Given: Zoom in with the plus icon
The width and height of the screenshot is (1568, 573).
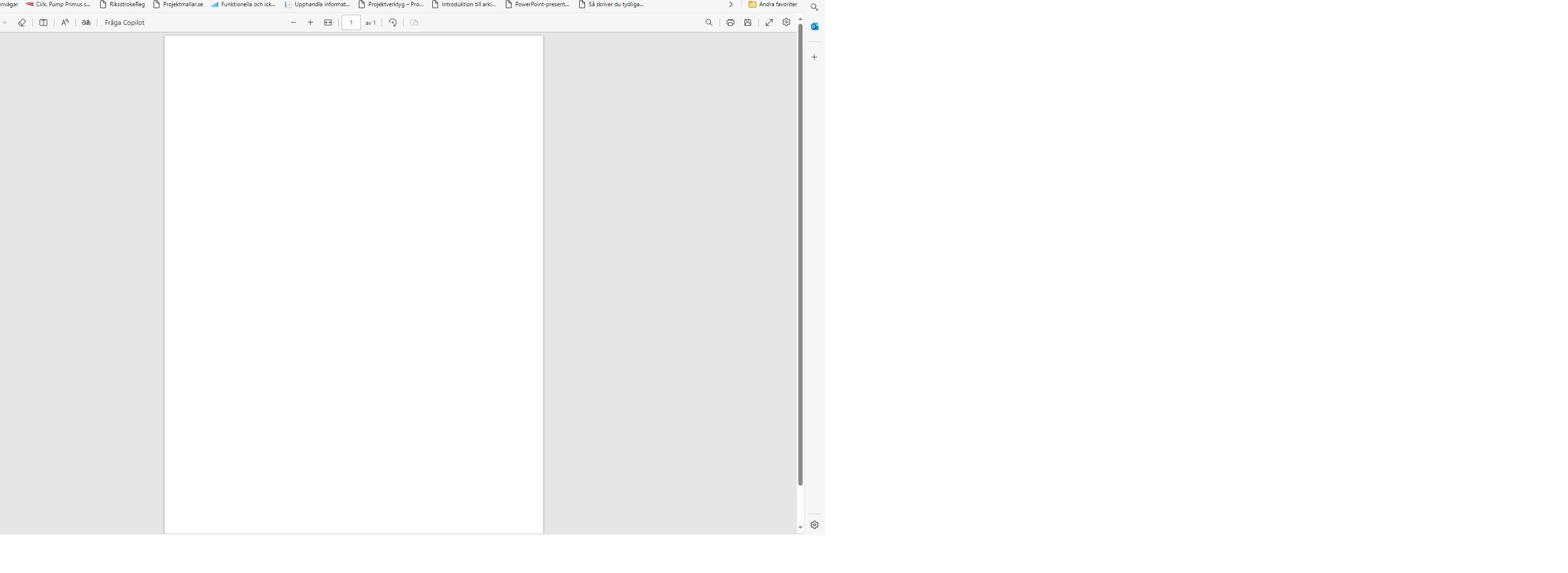Looking at the screenshot, I should click(311, 22).
